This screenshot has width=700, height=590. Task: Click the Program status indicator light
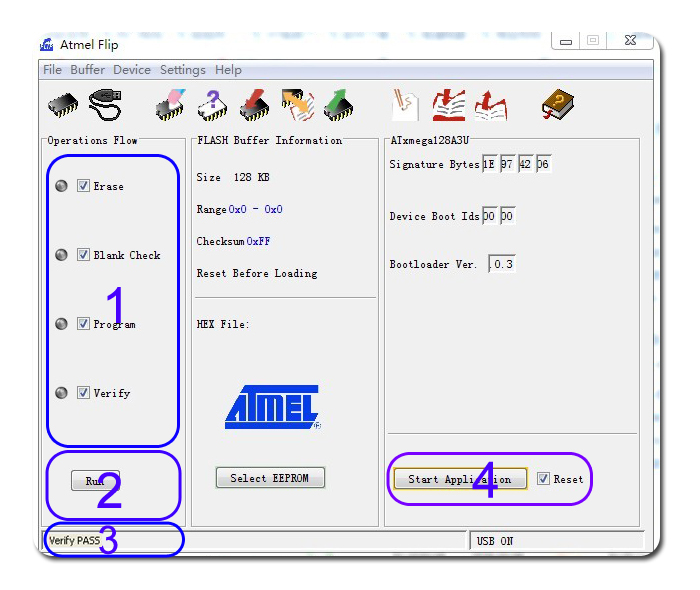click(61, 324)
